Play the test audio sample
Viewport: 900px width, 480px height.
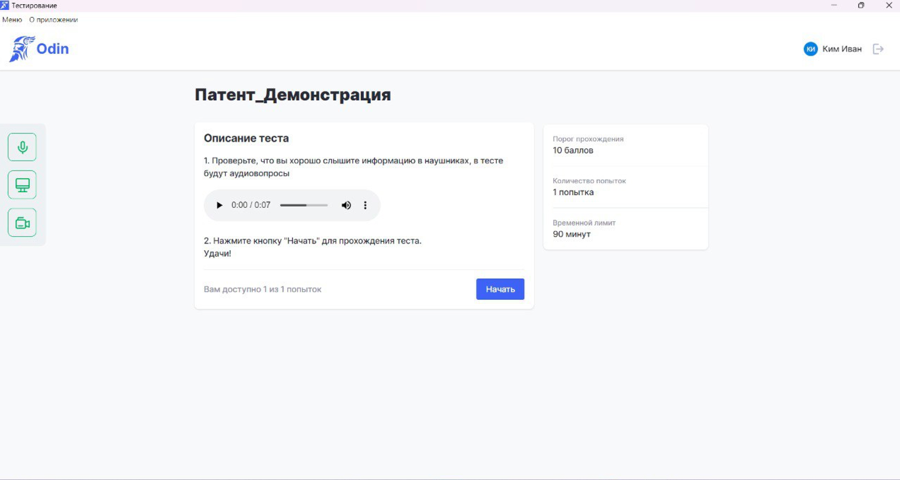click(x=219, y=205)
